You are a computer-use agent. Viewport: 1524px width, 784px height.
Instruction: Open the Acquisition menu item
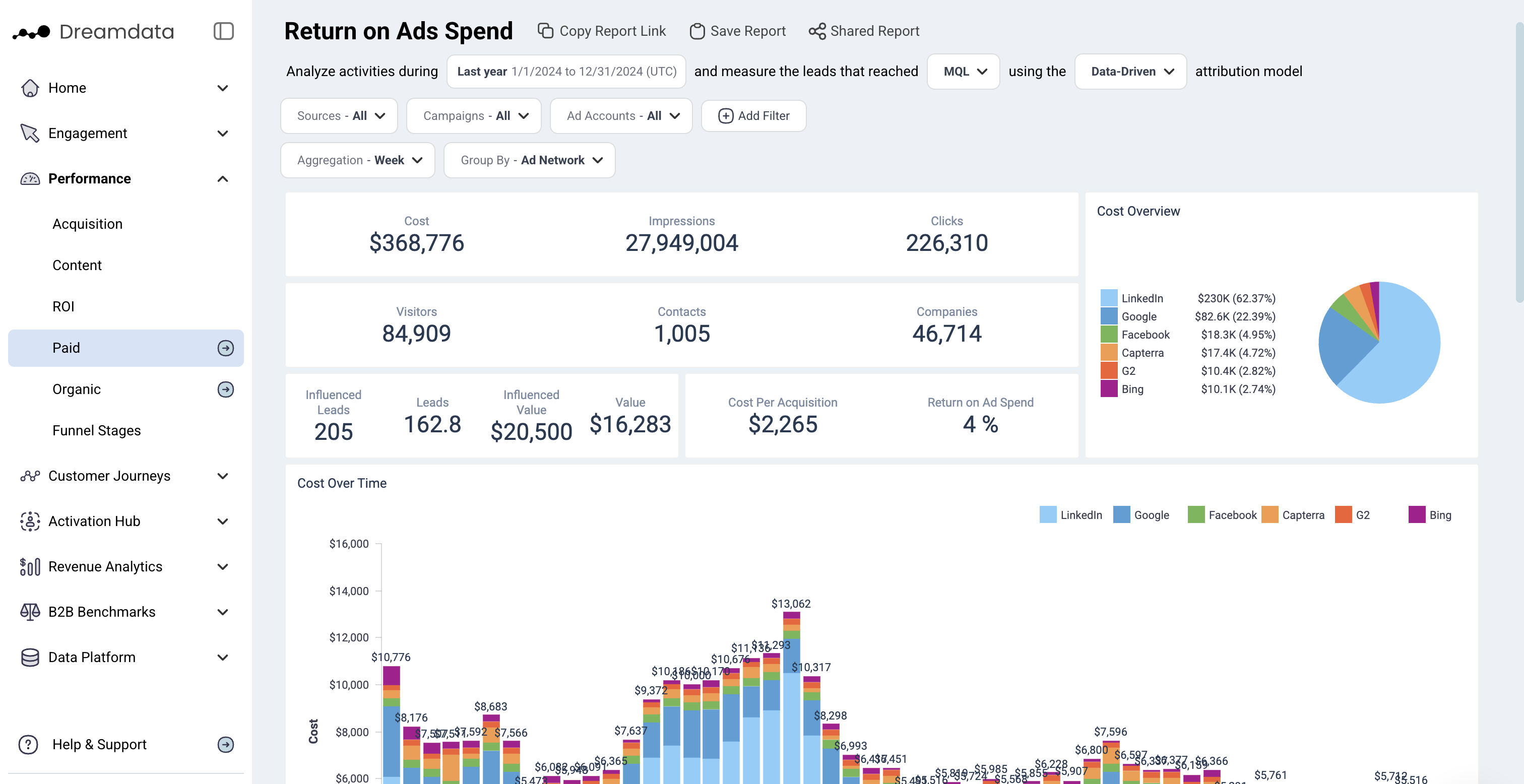pos(88,224)
